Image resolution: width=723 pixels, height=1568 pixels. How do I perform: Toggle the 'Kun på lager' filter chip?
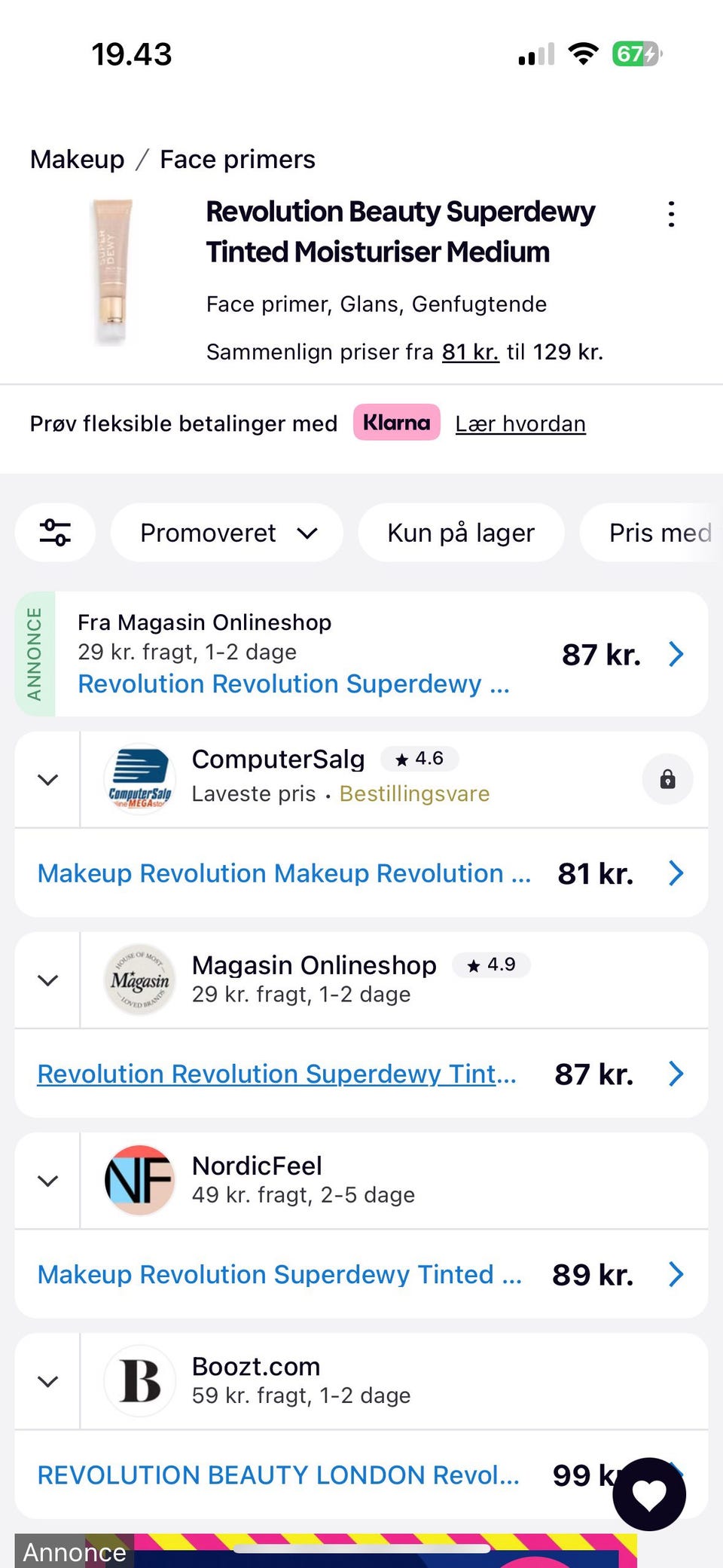pyautogui.click(x=461, y=533)
